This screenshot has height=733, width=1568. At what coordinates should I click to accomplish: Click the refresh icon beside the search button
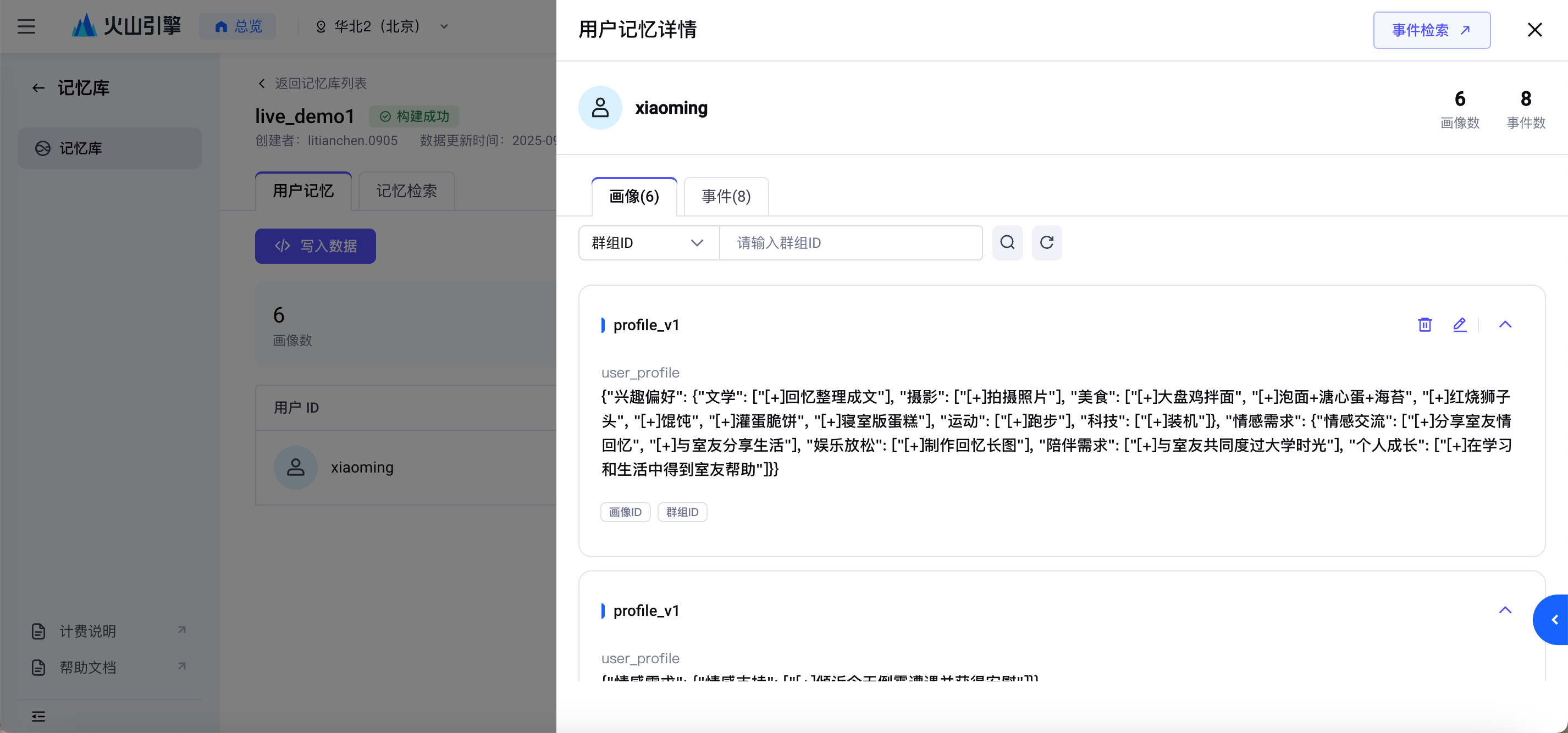coord(1046,243)
